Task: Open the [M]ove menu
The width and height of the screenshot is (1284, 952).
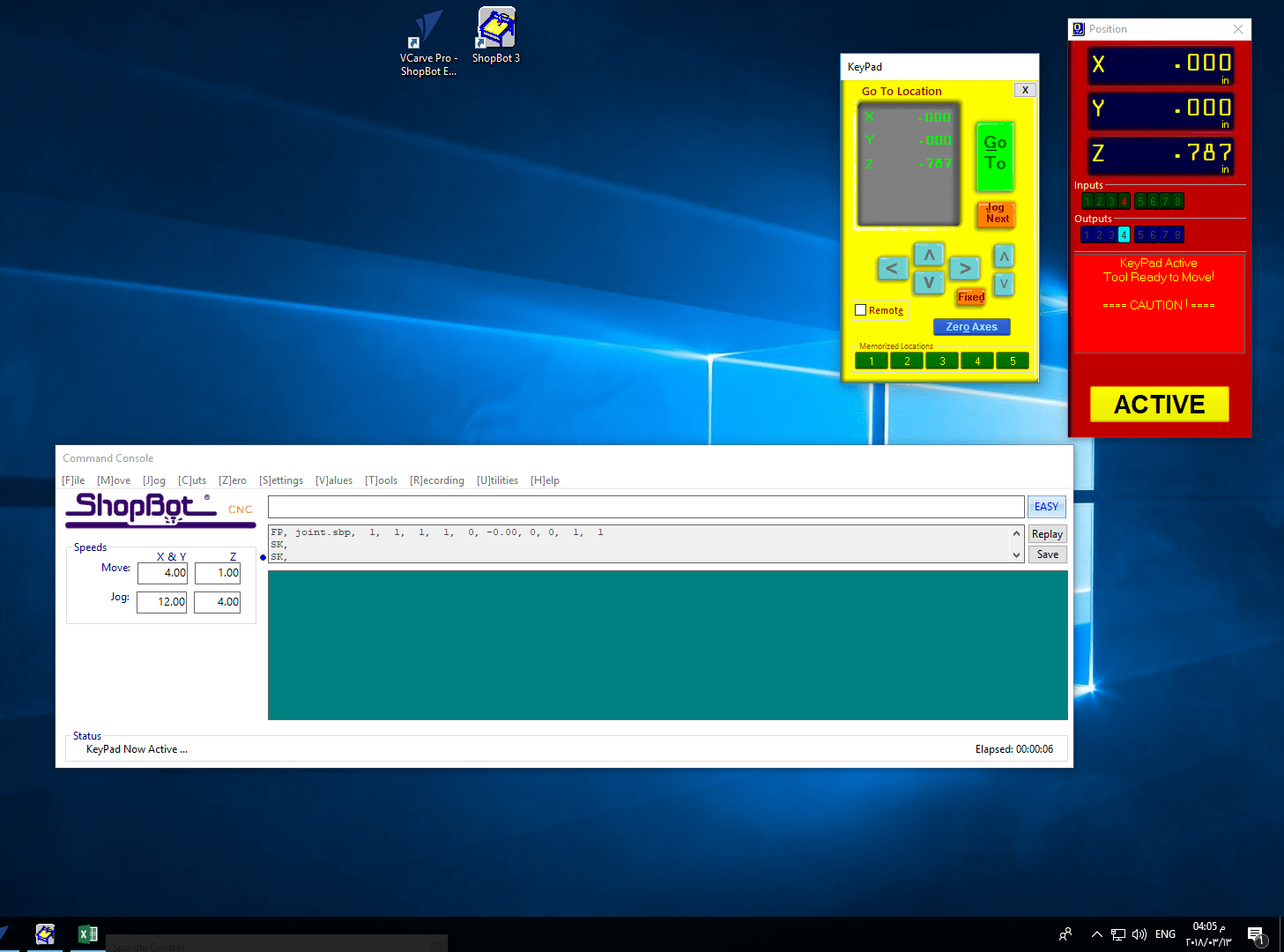Action: click(x=114, y=480)
